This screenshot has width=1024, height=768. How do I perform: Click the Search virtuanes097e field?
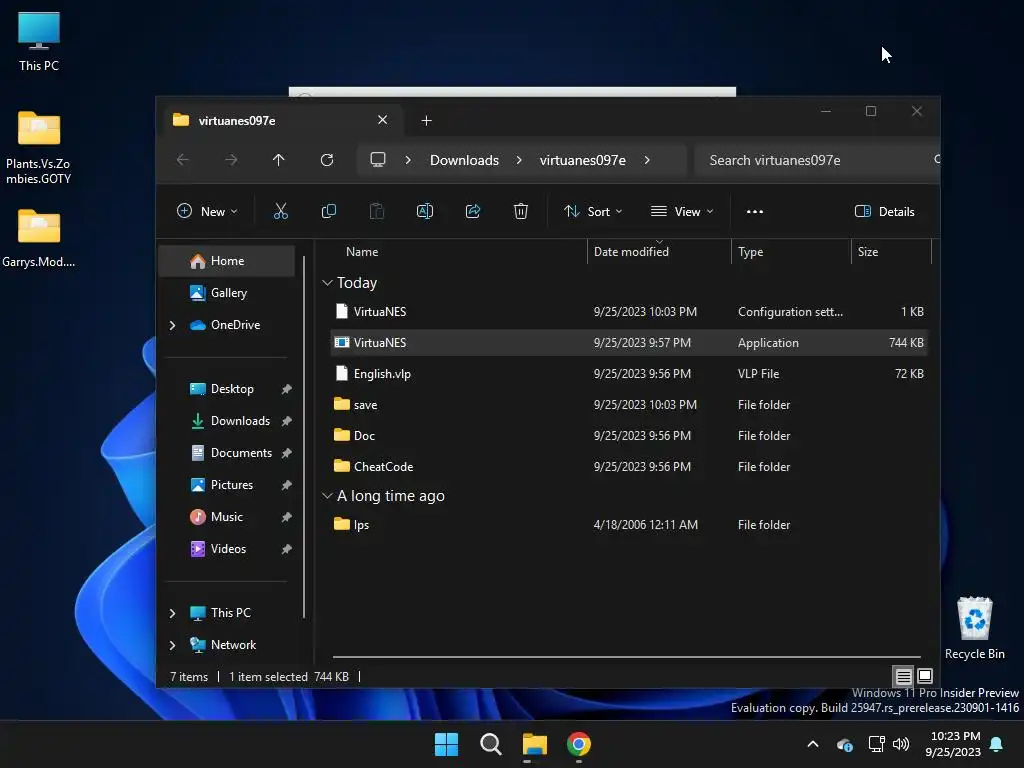pos(816,160)
